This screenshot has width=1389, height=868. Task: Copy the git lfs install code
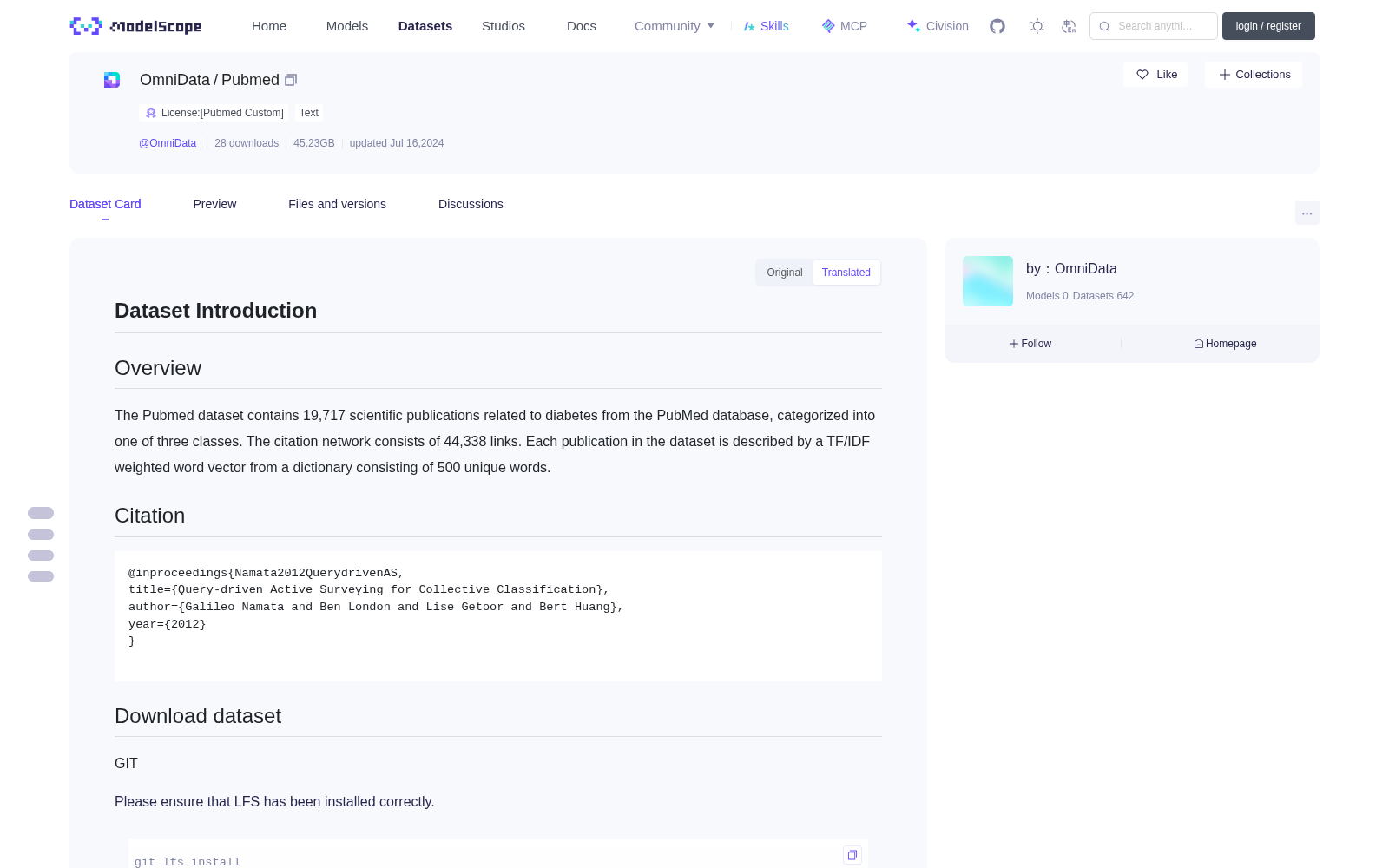tap(852, 855)
